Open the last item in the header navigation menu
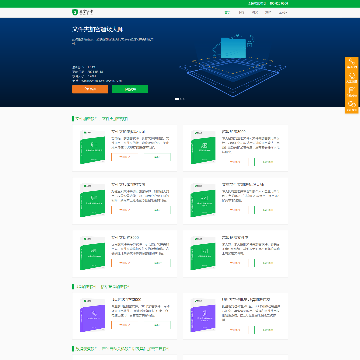360x360 pixels. (x=283, y=13)
